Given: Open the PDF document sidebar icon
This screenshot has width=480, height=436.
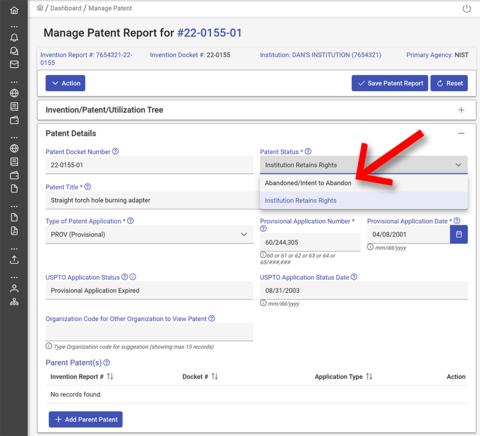Looking at the screenshot, I should pyautogui.click(x=14, y=231).
